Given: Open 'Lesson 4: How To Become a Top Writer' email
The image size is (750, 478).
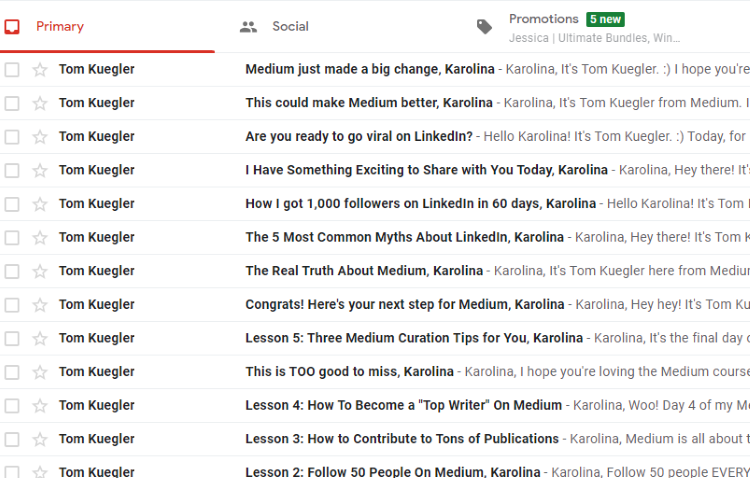Looking at the screenshot, I should pos(375,405).
